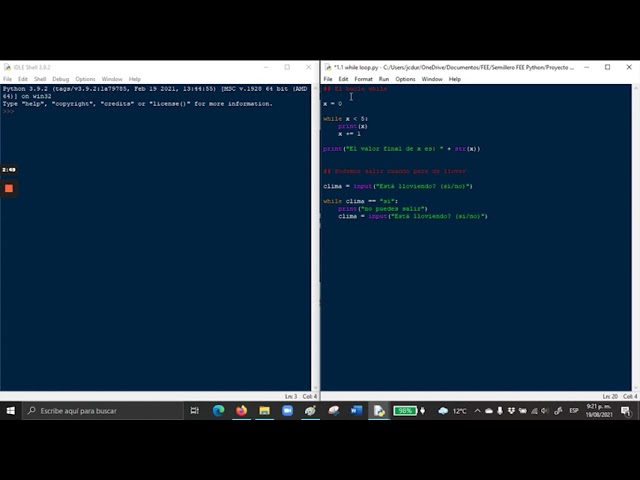Open Window menu in IDLE Shell window
Image resolution: width=640 pixels, height=480 pixels.
tap(112, 79)
